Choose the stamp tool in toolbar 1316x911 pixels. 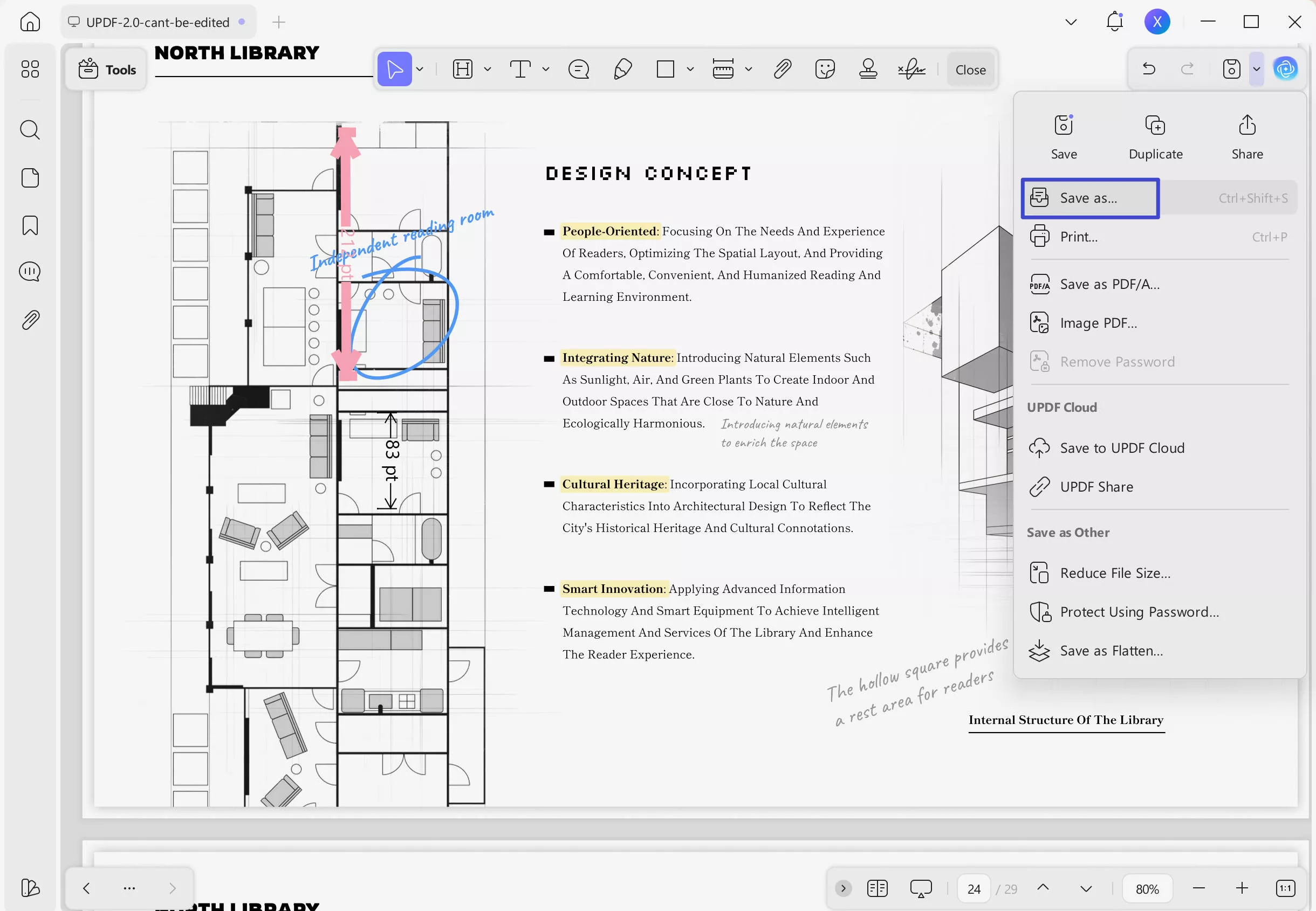[x=868, y=69]
